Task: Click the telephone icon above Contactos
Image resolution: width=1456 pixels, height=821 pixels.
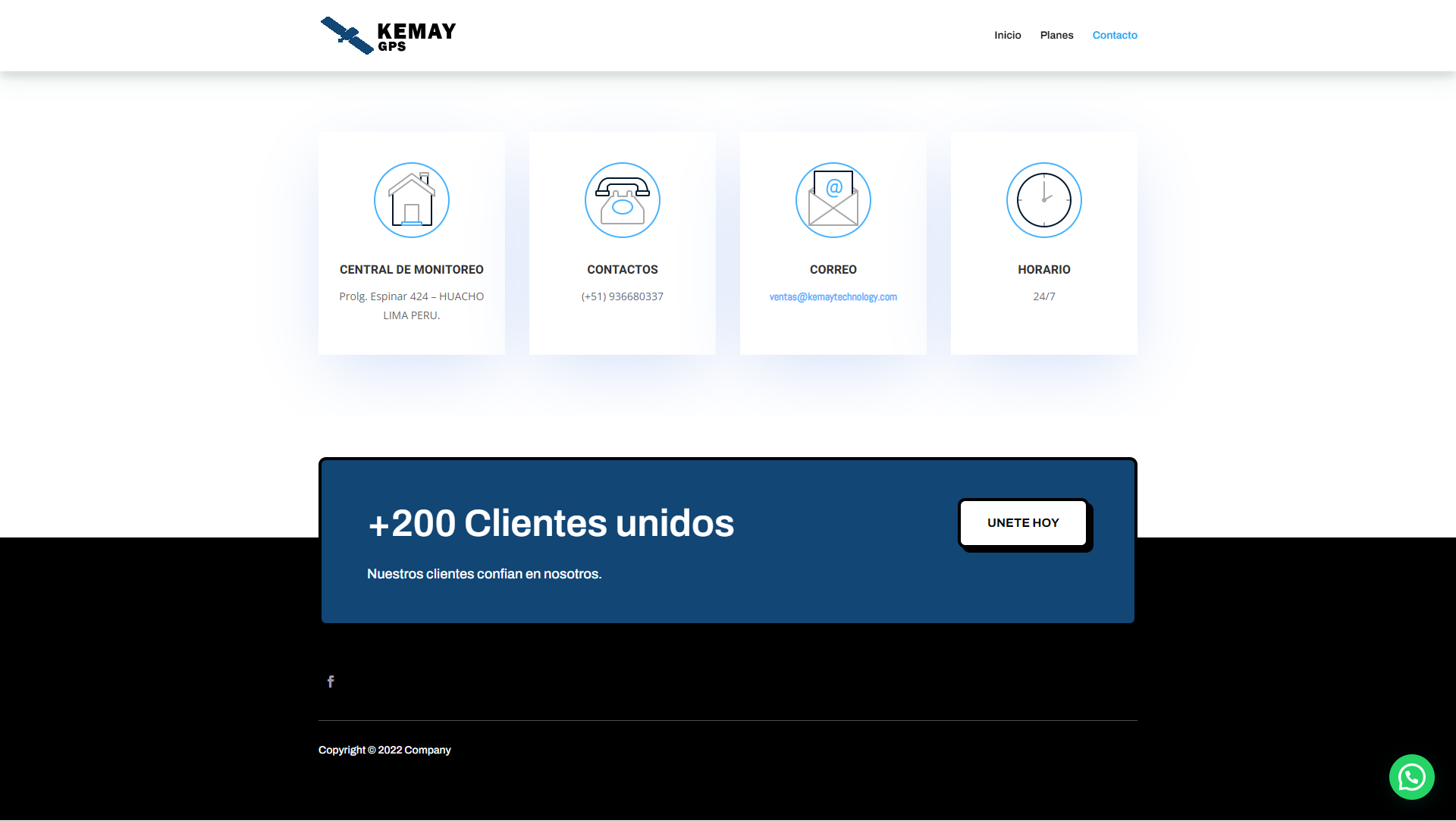Action: point(623,200)
